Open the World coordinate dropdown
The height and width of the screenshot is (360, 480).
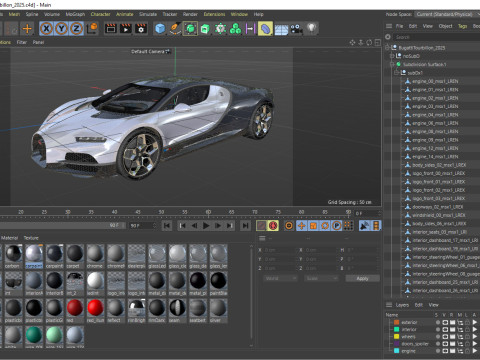point(280,278)
